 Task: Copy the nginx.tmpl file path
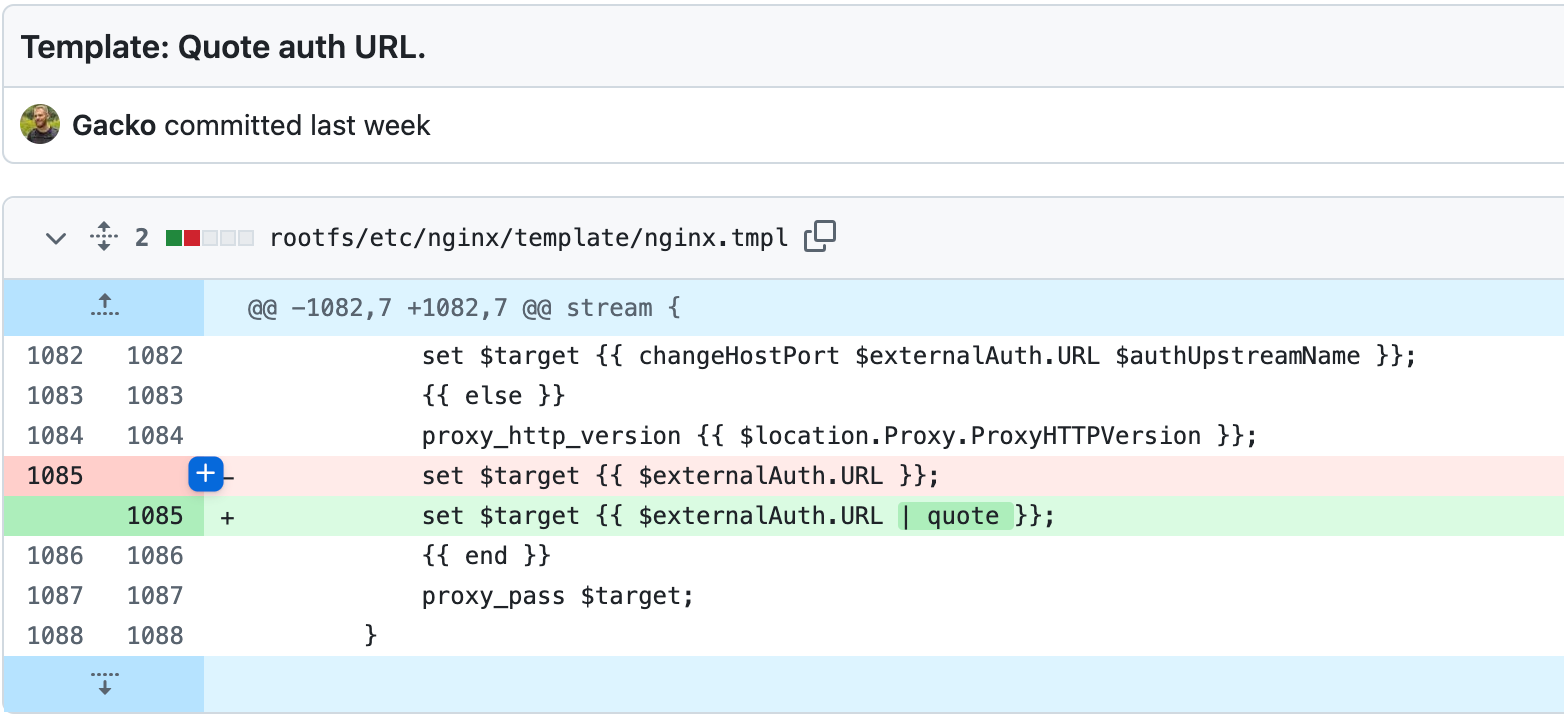point(820,237)
